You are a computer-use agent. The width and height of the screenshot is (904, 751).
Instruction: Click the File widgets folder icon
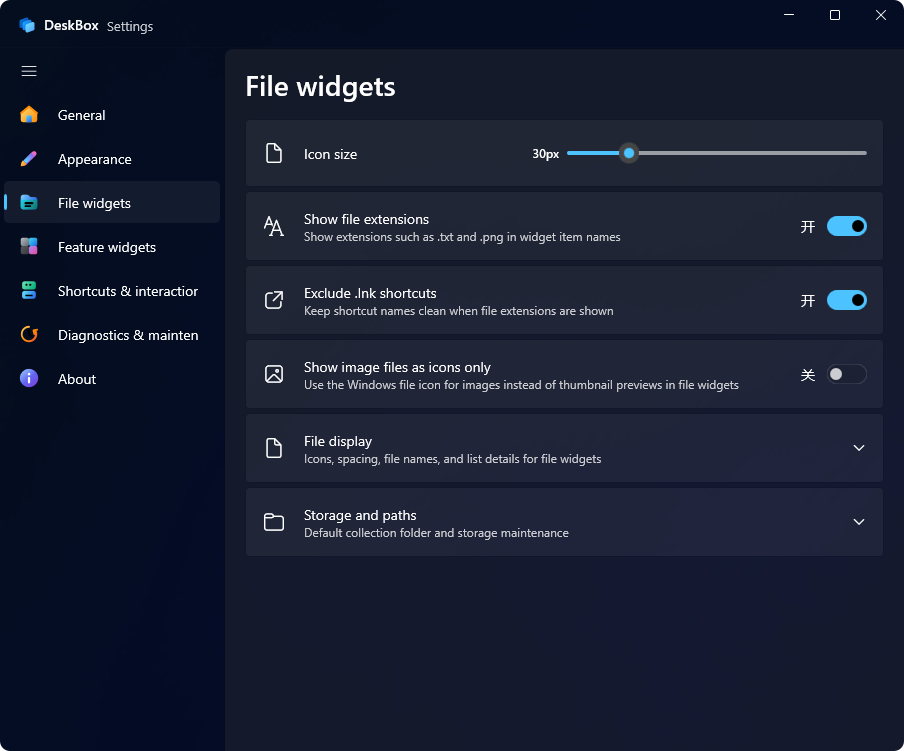[x=29, y=203]
